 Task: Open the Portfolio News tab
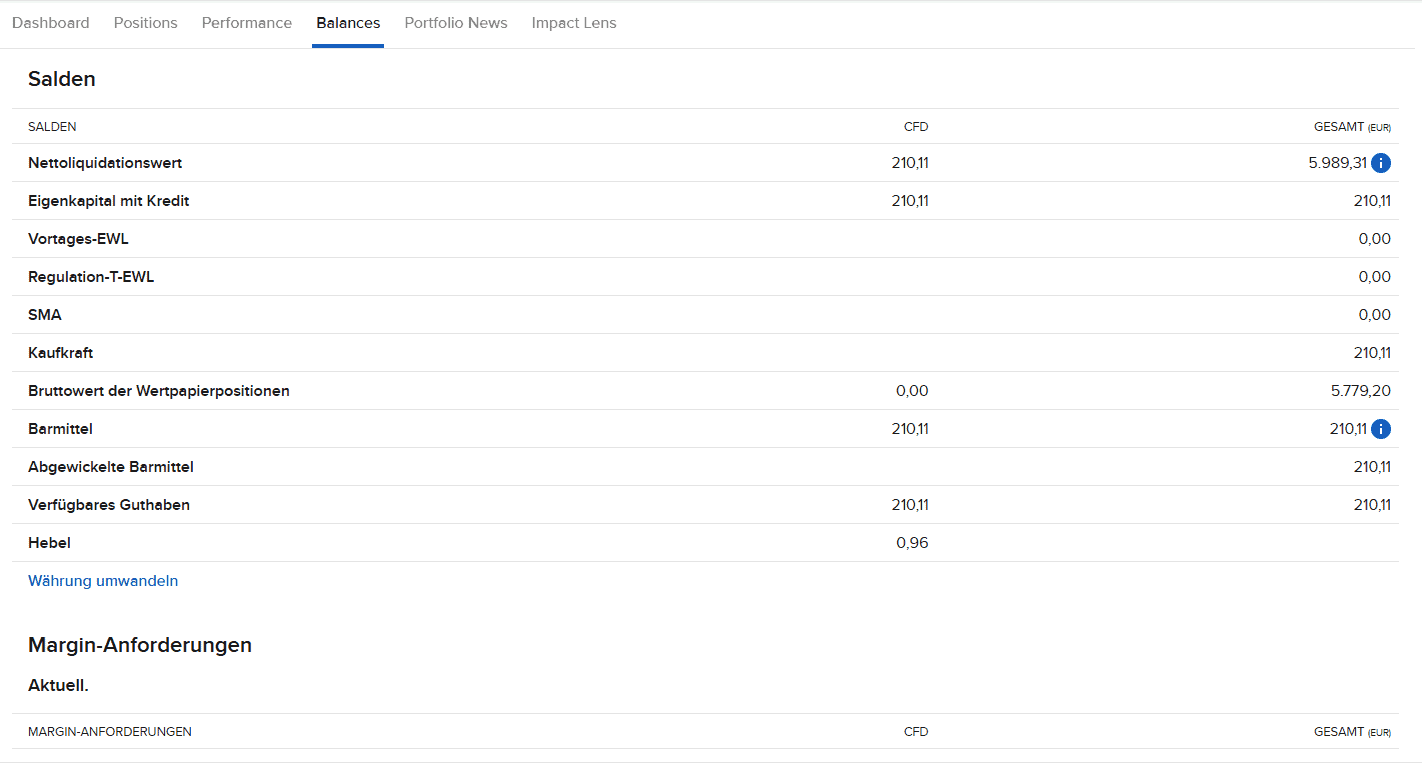456,23
